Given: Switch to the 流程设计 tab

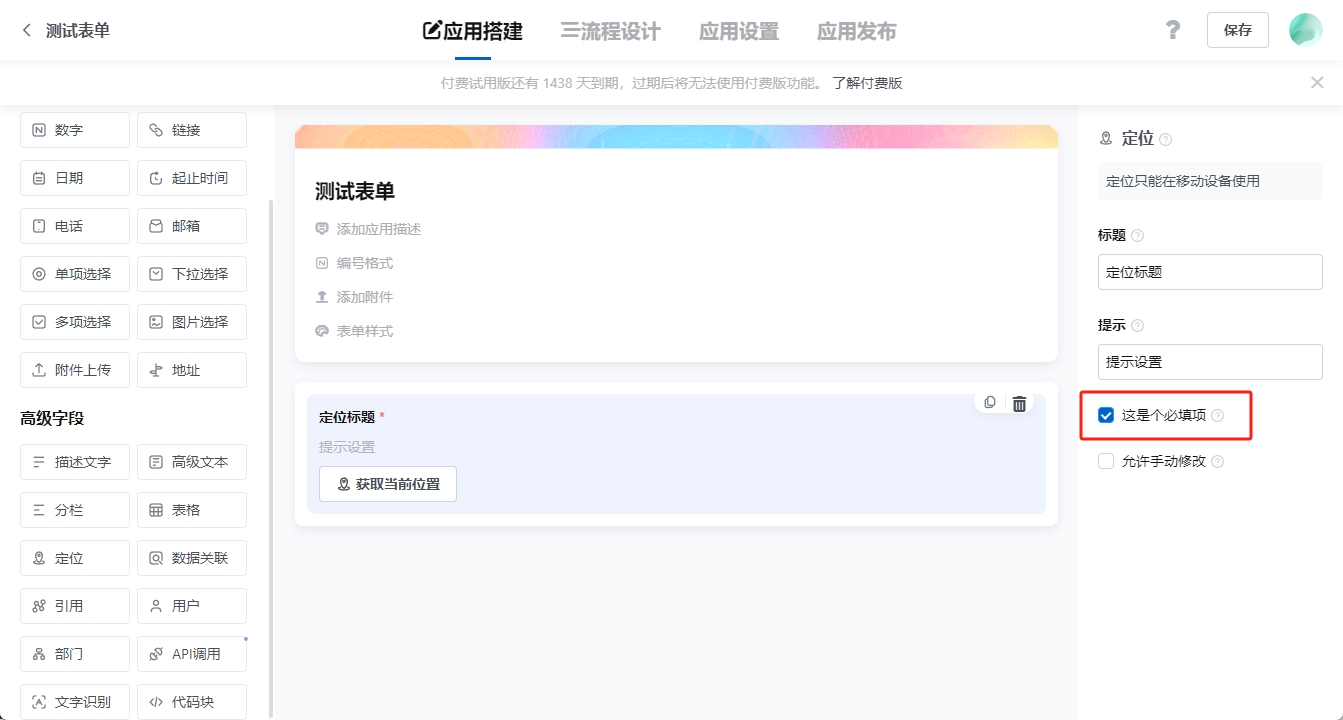Looking at the screenshot, I should (x=610, y=30).
